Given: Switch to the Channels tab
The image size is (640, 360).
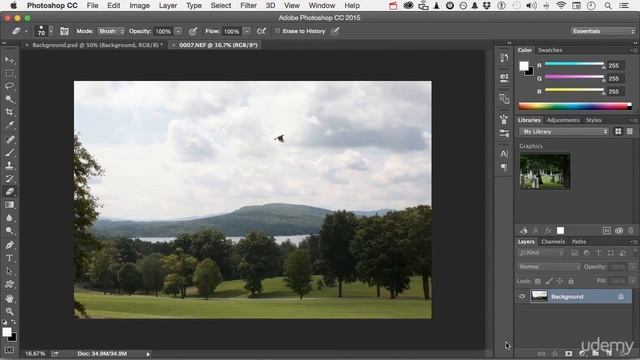Looking at the screenshot, I should tap(553, 242).
